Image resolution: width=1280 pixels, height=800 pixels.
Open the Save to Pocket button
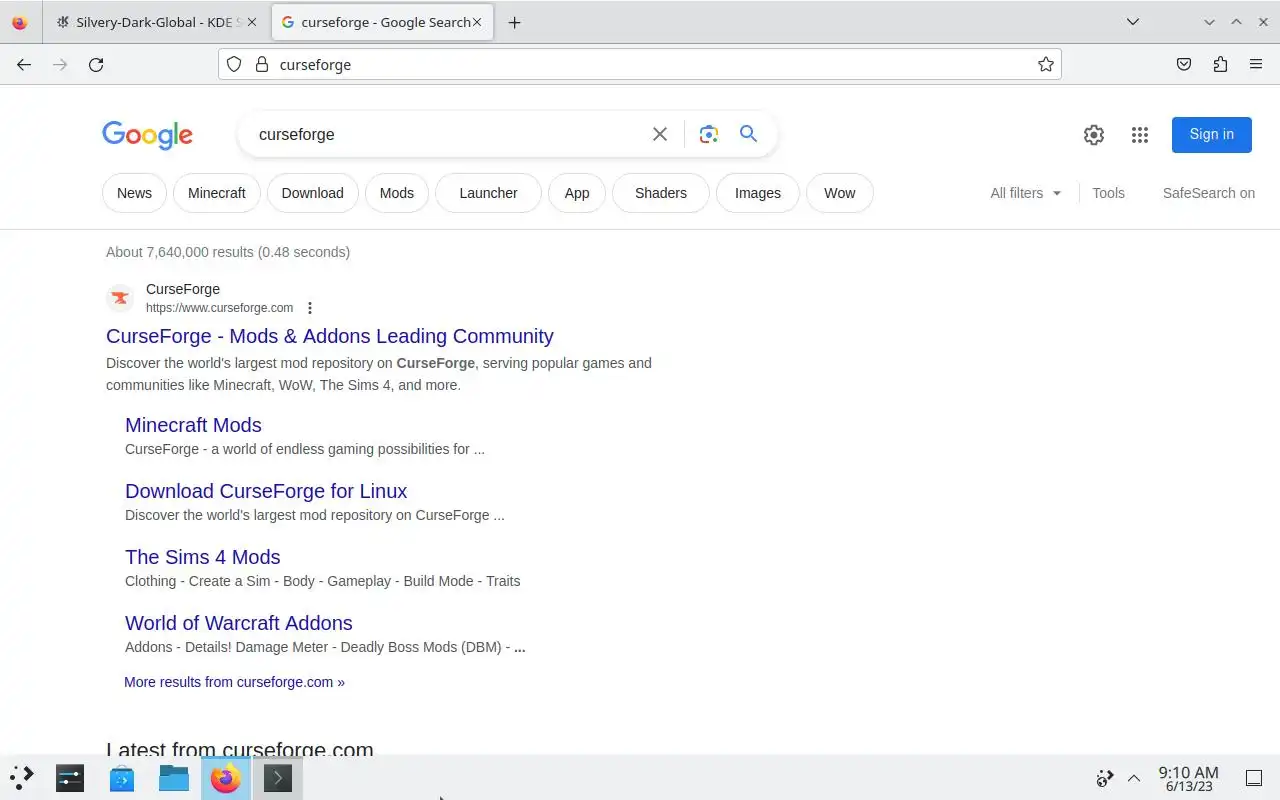coord(1184,64)
